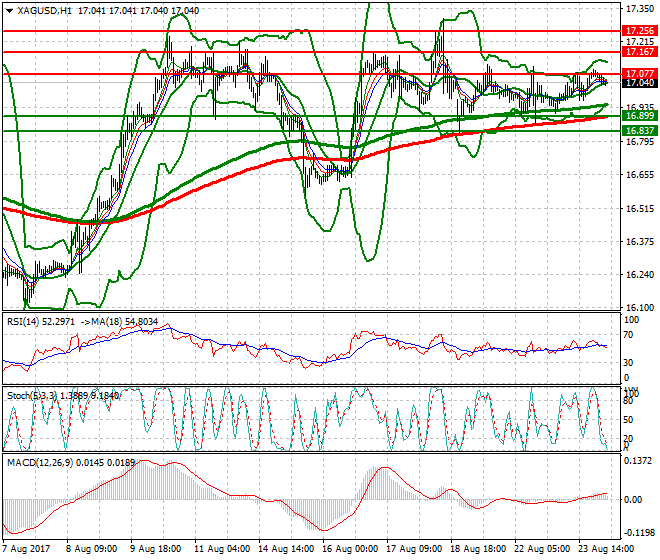The width and height of the screenshot is (660, 560).
Task: Click the MACD scale value -0.1198
Action: (639, 533)
